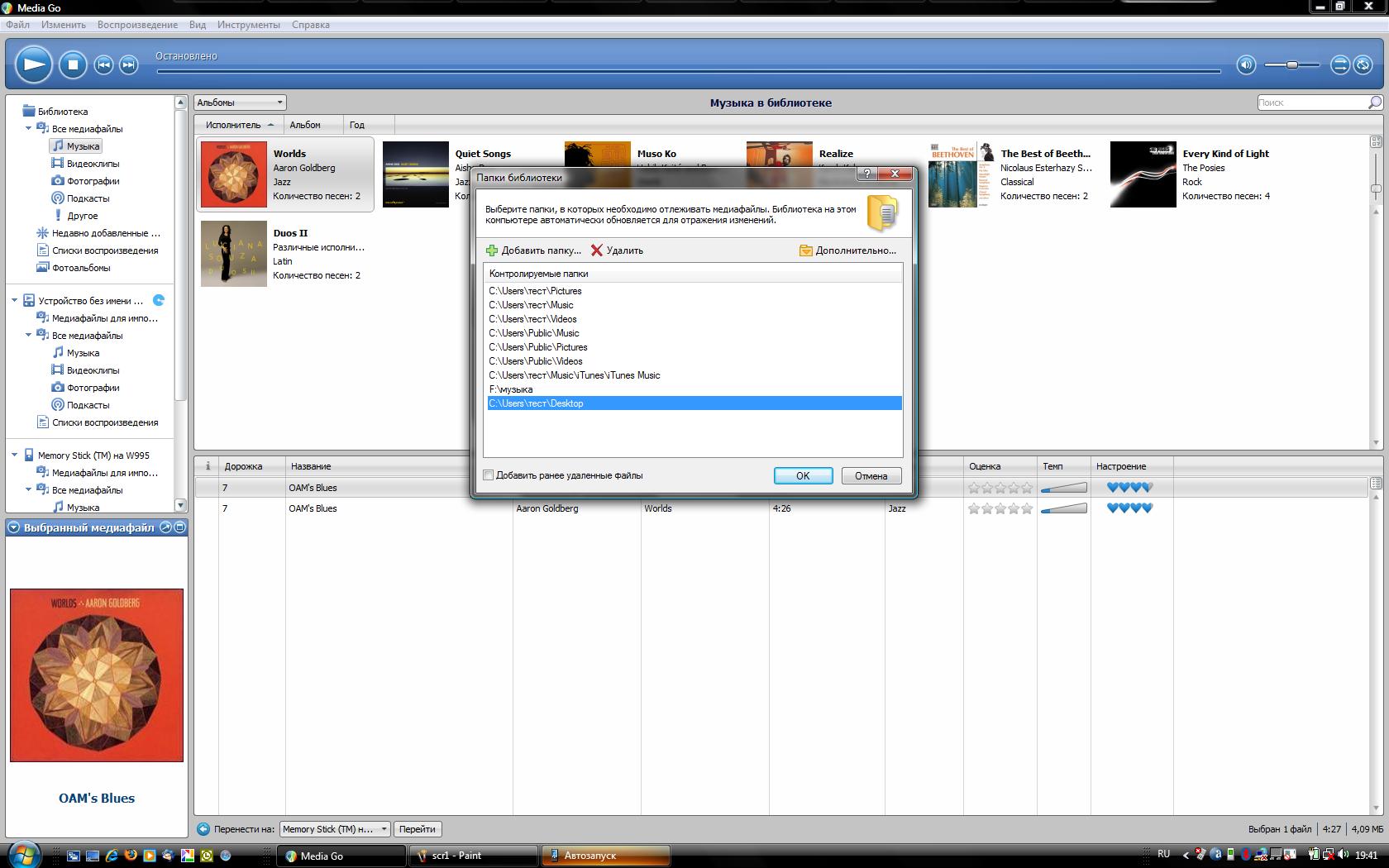Show hidden system tray icons
This screenshot has height=868, width=1389.
point(1186,855)
